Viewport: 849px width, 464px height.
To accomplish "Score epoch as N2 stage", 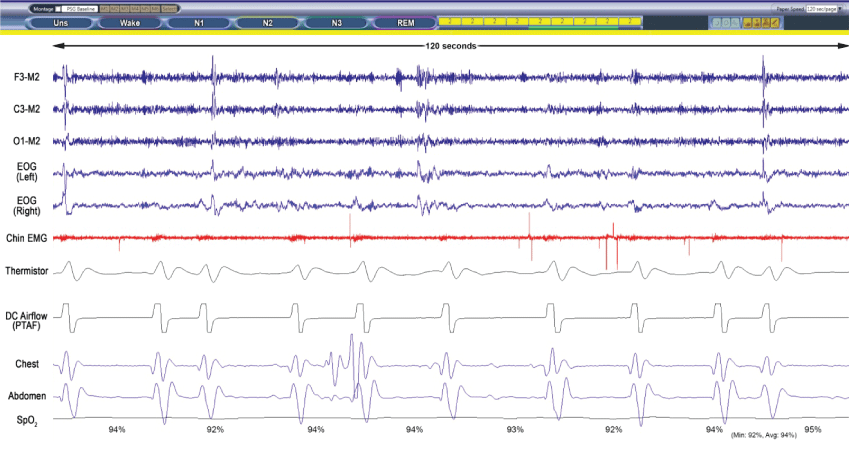I will (268, 21).
